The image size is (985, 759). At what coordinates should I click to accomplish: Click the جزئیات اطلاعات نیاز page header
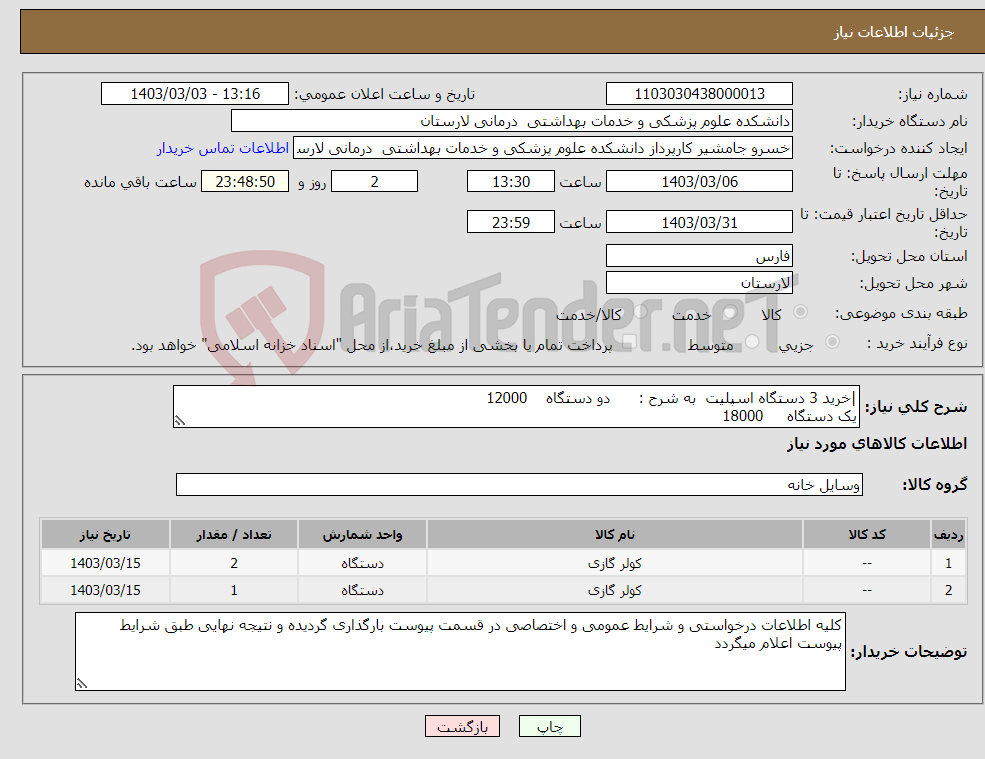894,32
